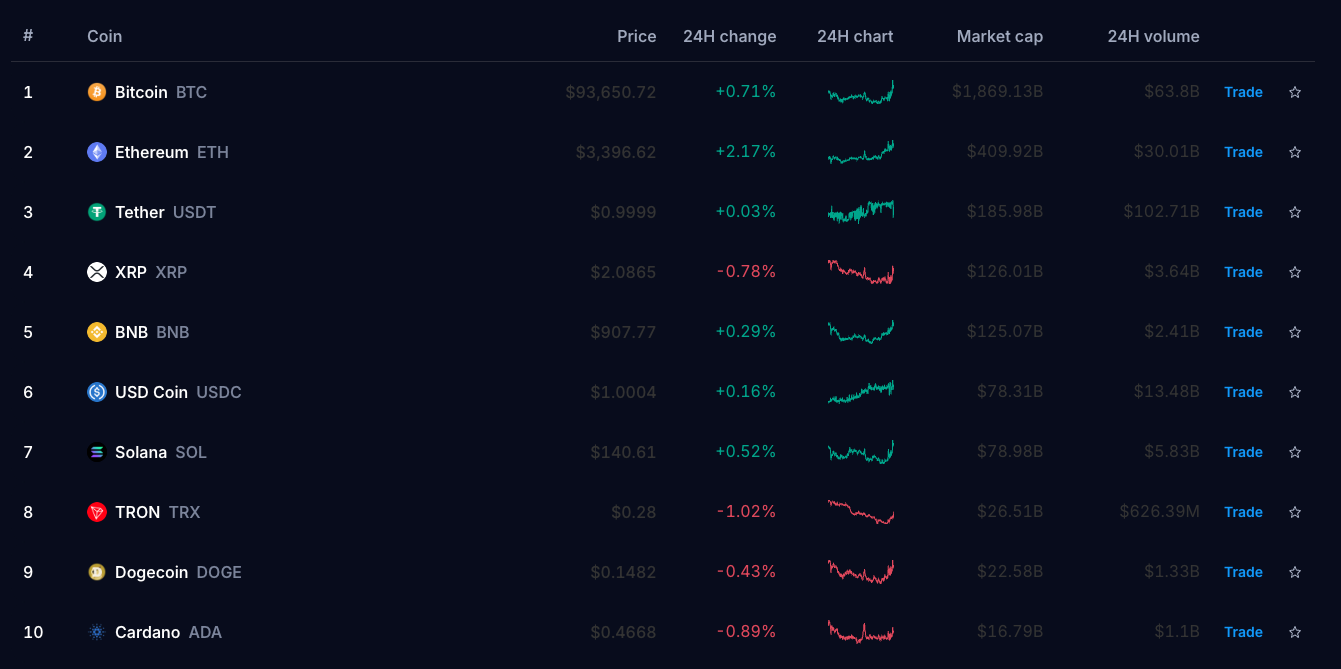Open Trade for TRON
The height and width of the screenshot is (669, 1341).
1243,512
